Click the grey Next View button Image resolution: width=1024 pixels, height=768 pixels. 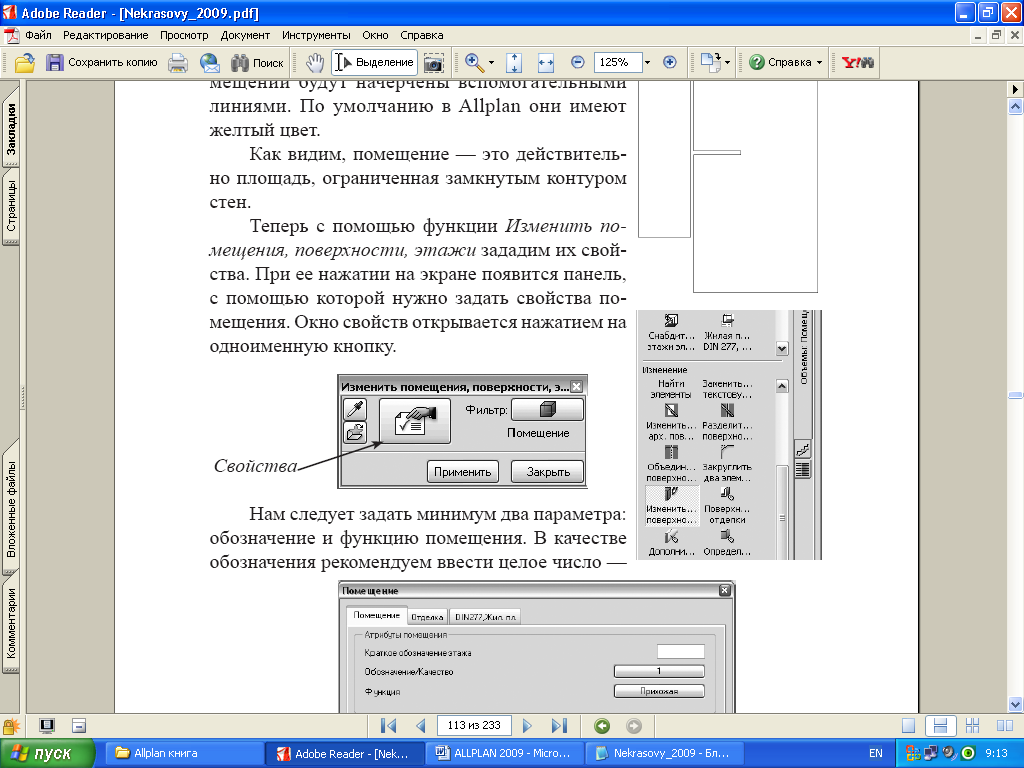(x=633, y=726)
